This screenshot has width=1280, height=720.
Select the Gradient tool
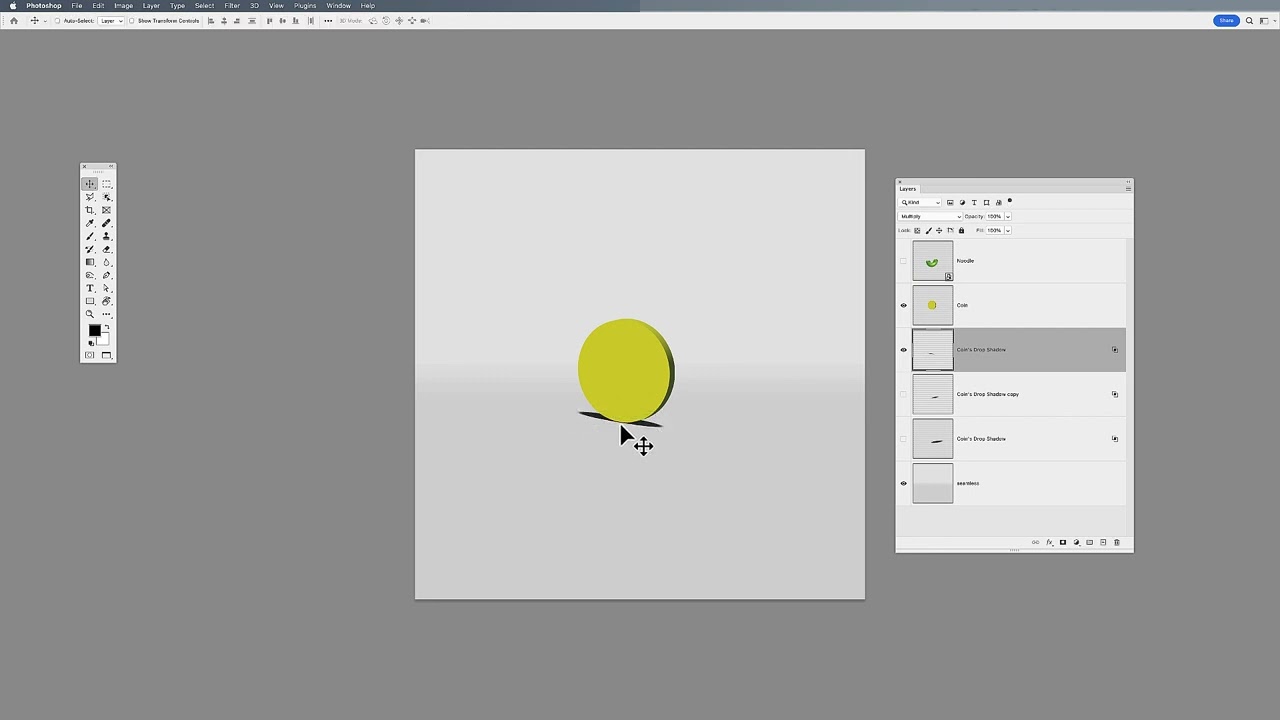(x=90, y=262)
